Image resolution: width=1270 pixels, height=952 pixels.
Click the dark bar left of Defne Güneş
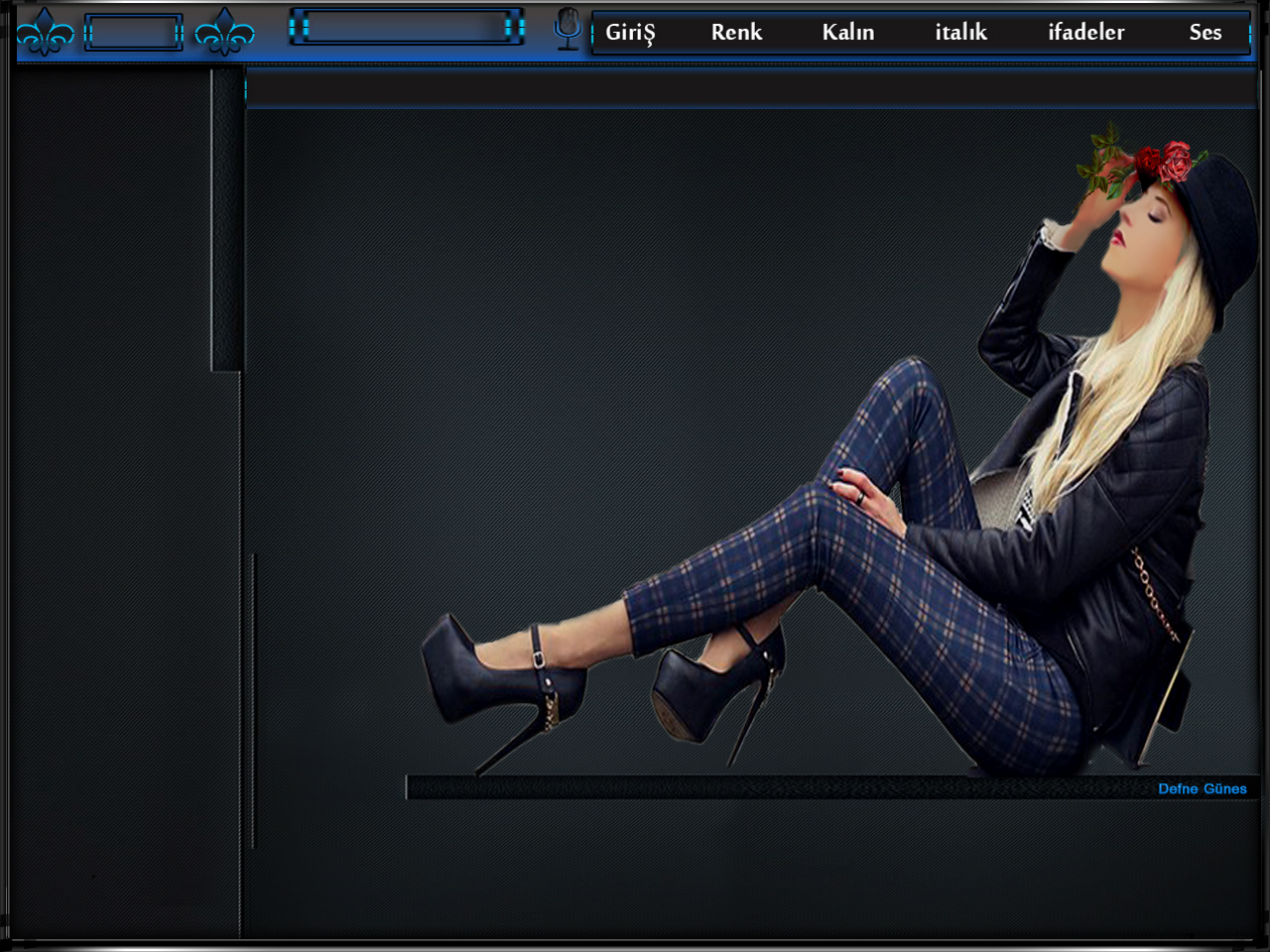pos(774,788)
